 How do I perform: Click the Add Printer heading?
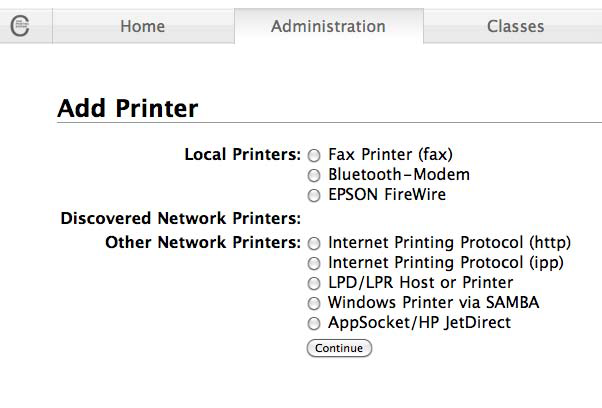[x=128, y=109]
